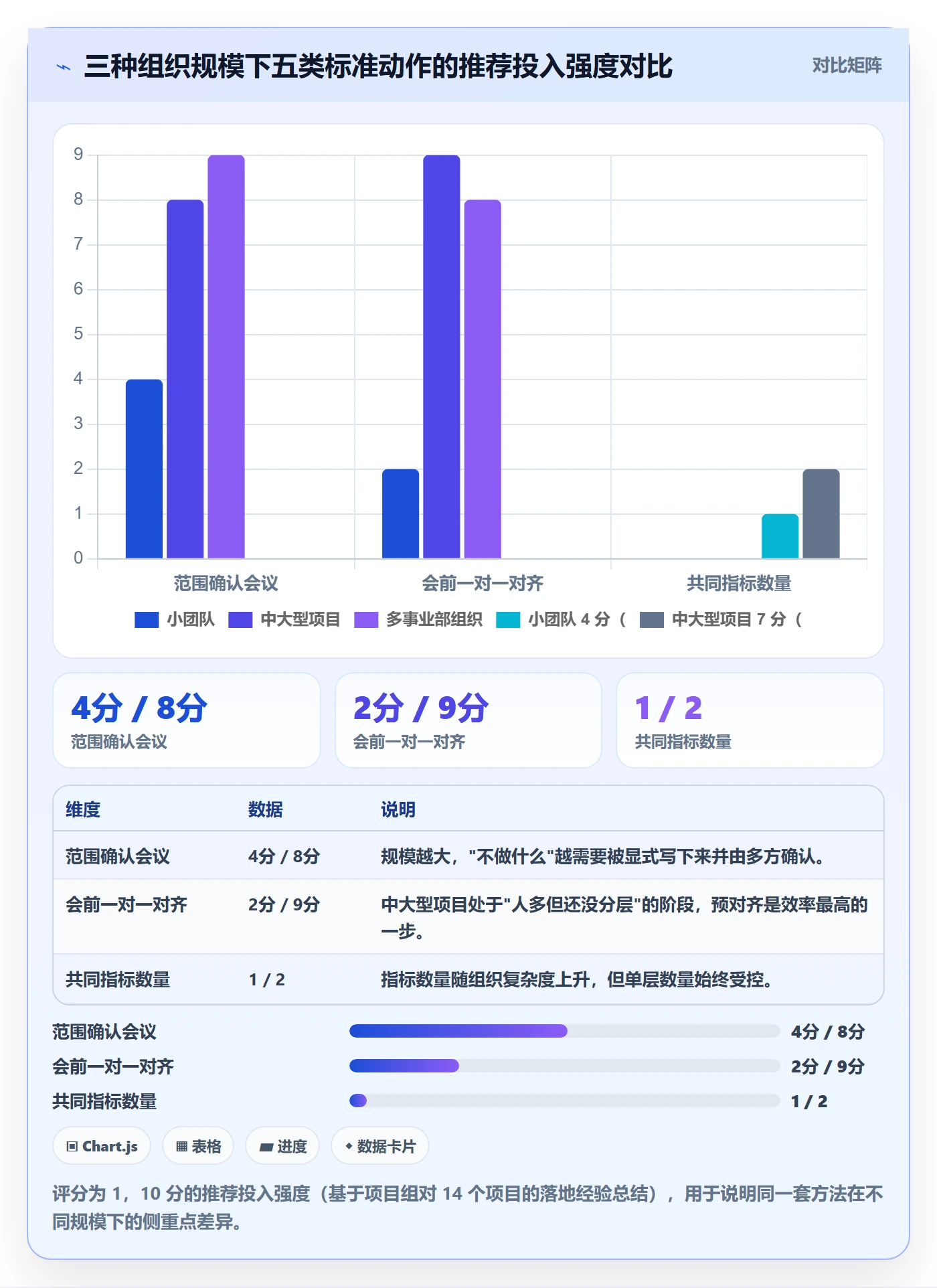The width and height of the screenshot is (937, 1288).
Task: Click the footnote text starting 评分为
Action: pyautogui.click(x=468, y=1208)
